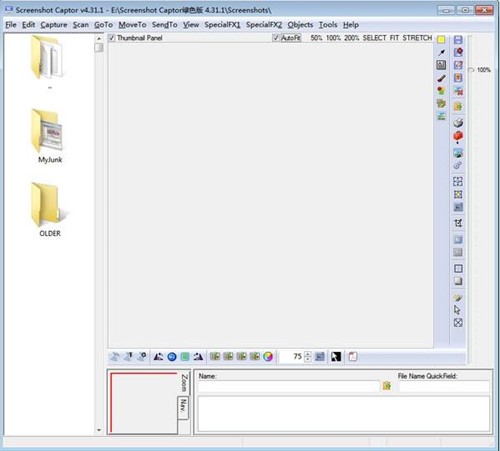The height and width of the screenshot is (451, 500).
Task: Decrease the 75 value with spinner down arrow
Action: click(308, 359)
